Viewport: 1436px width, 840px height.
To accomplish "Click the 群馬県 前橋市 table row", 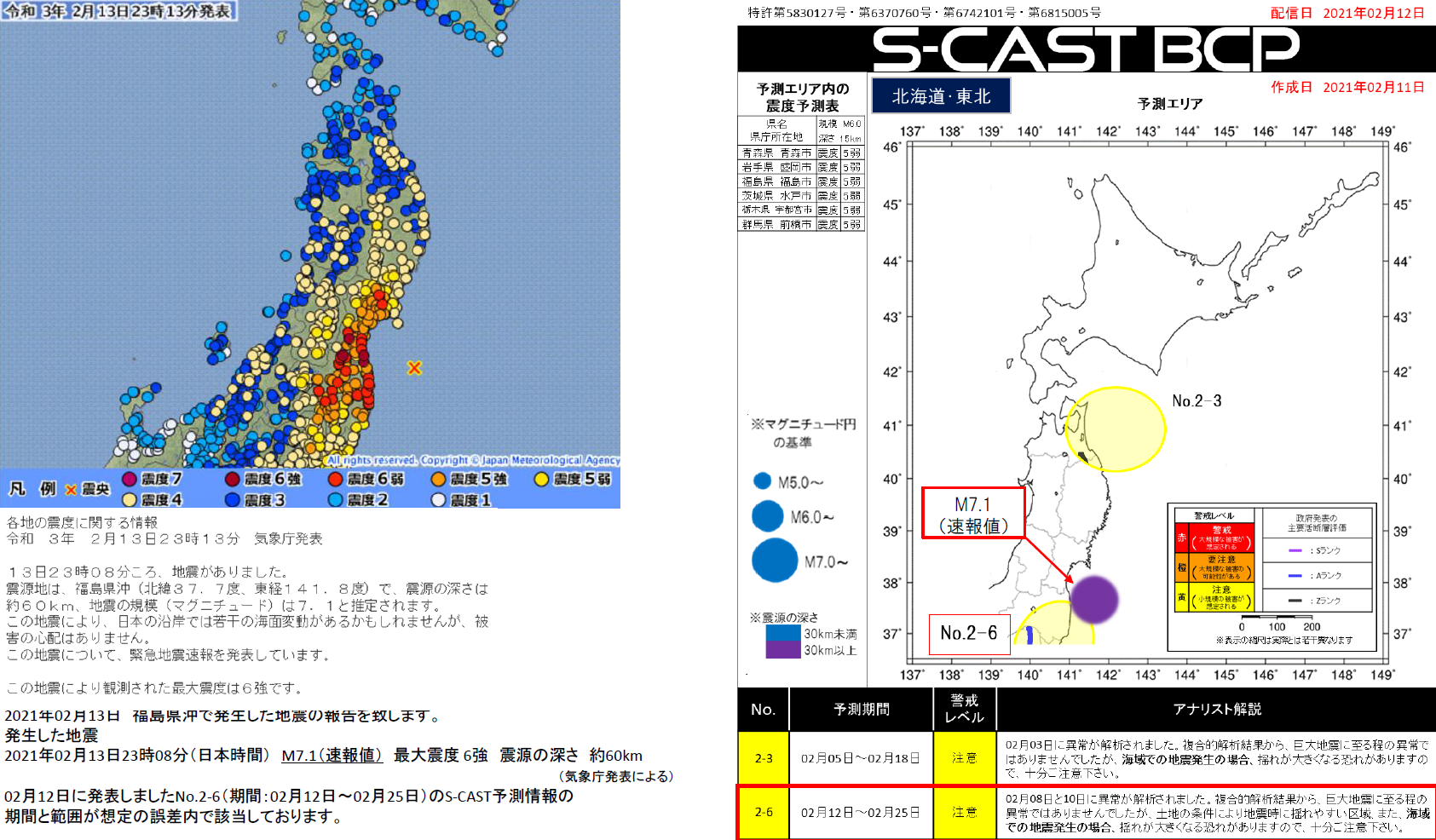I will click(801, 224).
